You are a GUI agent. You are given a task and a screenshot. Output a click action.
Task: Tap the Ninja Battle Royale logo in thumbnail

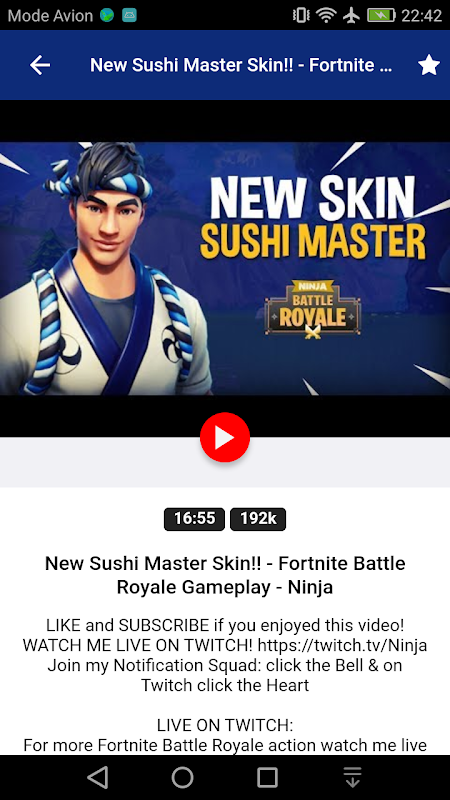(312, 310)
